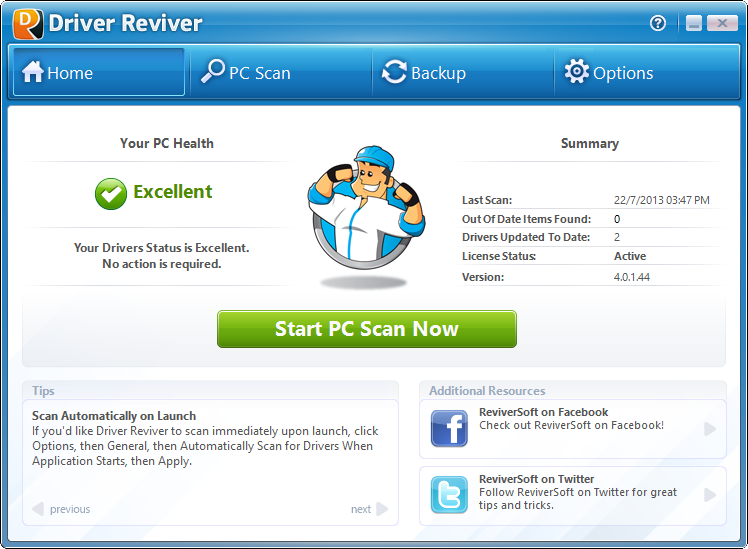Select the Last Scan date value

tap(661, 200)
